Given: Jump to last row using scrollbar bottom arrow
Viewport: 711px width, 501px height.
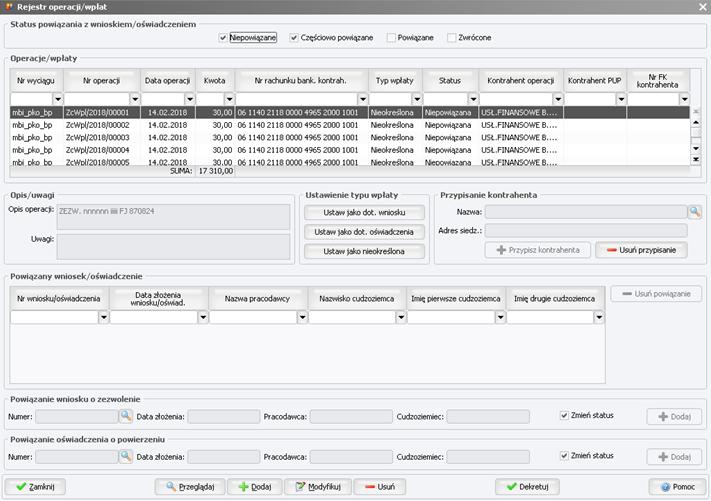Looking at the screenshot, I should click(696, 159).
